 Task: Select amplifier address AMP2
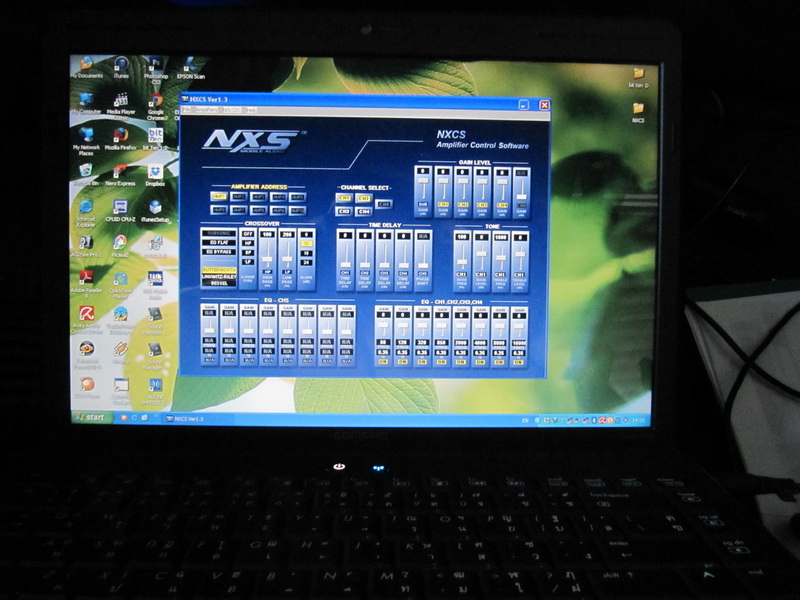tap(239, 196)
